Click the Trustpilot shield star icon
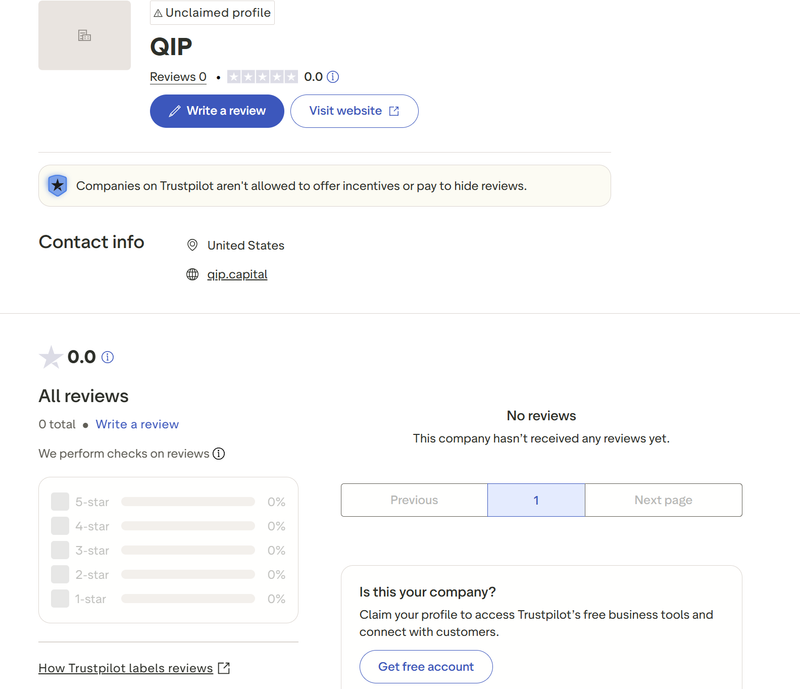Screen dimensions: 800x689 (x=58, y=185)
